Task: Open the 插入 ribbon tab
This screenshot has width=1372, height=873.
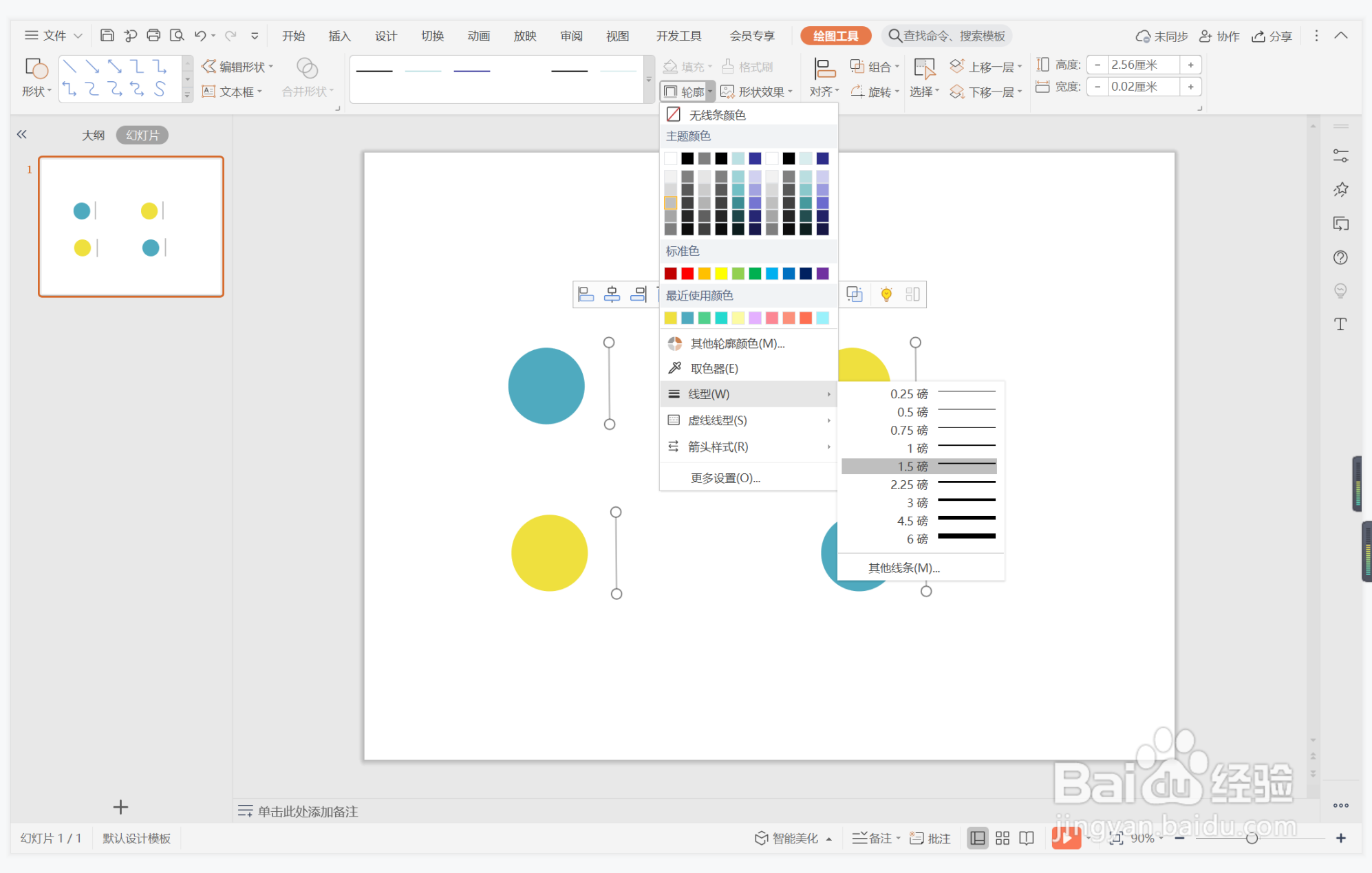Action: tap(339, 36)
